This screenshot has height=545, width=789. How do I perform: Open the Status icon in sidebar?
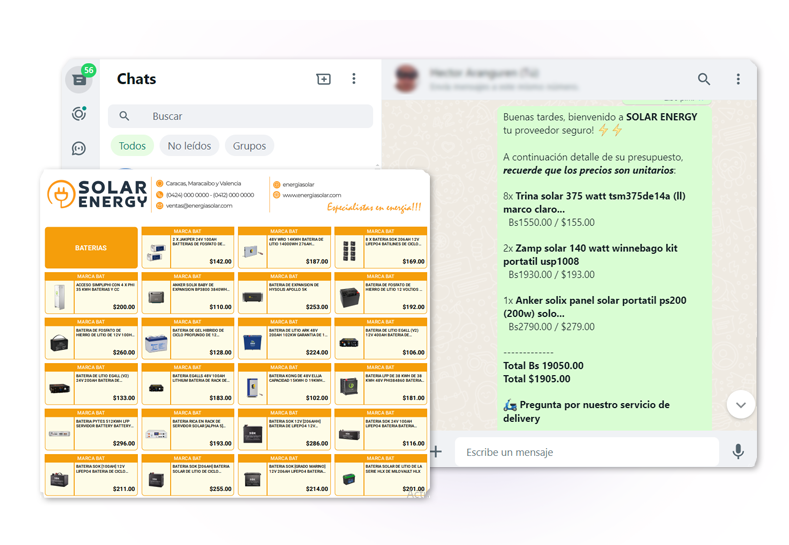click(x=79, y=114)
